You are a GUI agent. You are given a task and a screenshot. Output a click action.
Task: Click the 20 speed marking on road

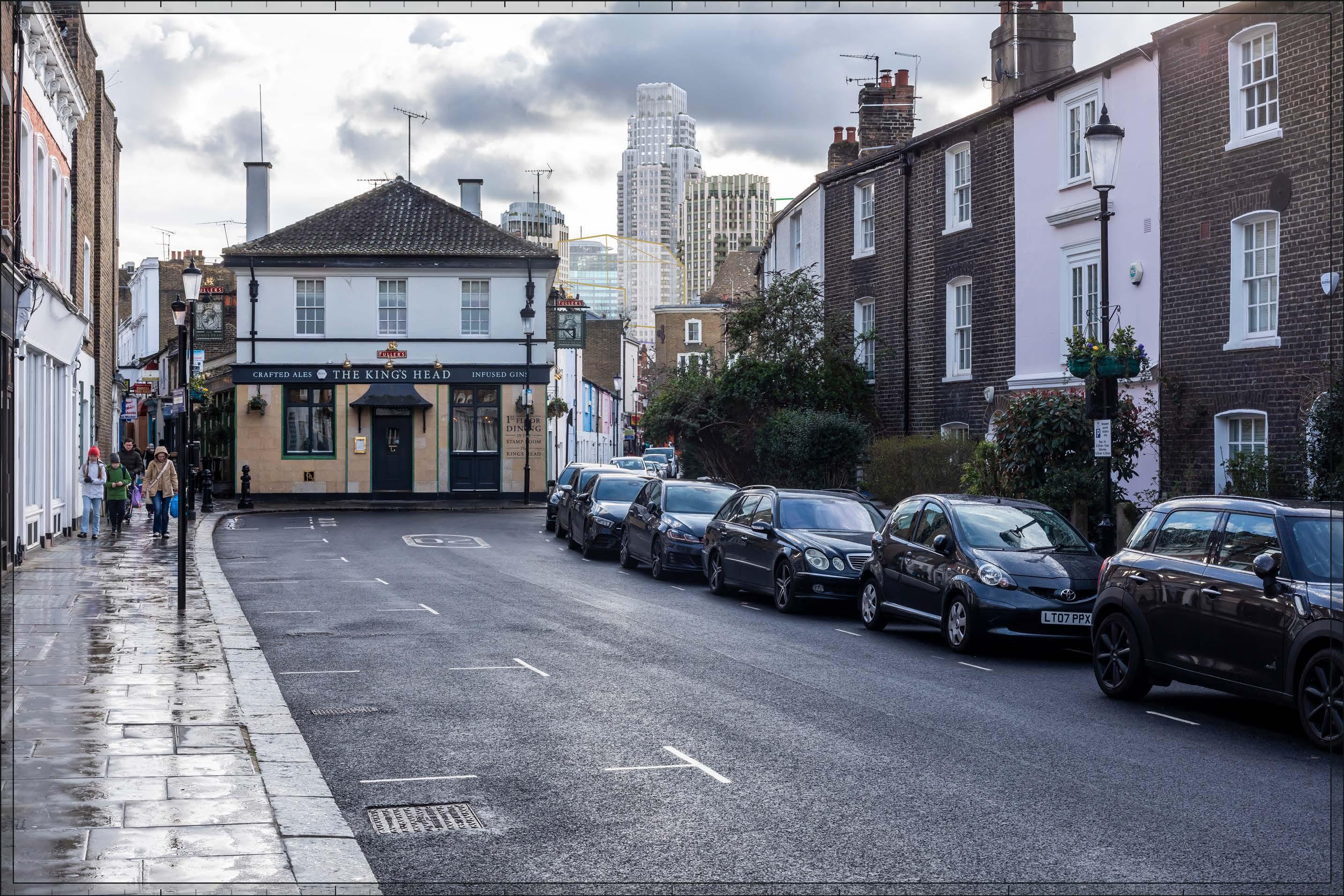coord(446,541)
